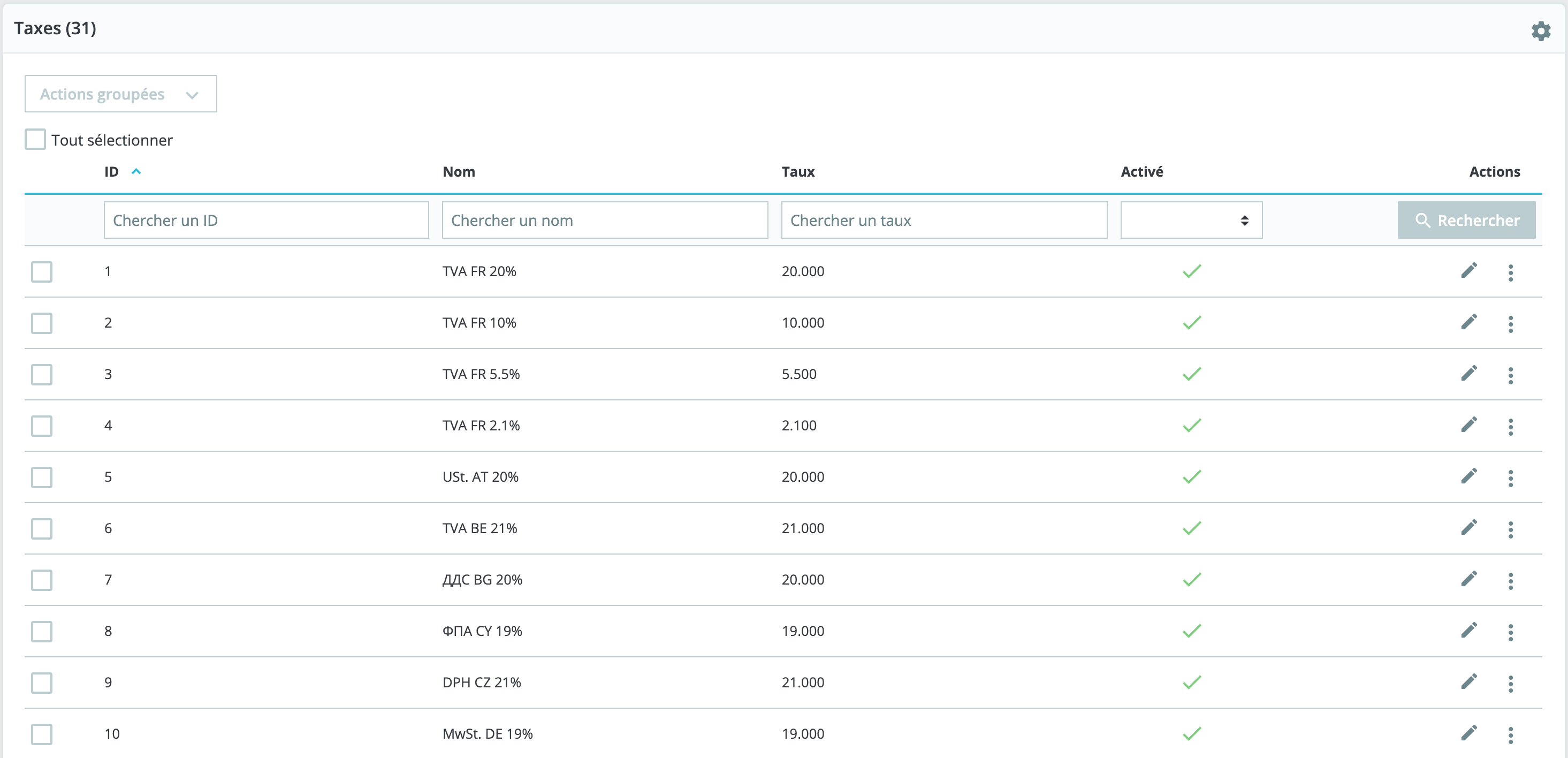Select the checkbox for tax ID 6
Viewport: 1568px width, 758px height.
pos(42,528)
